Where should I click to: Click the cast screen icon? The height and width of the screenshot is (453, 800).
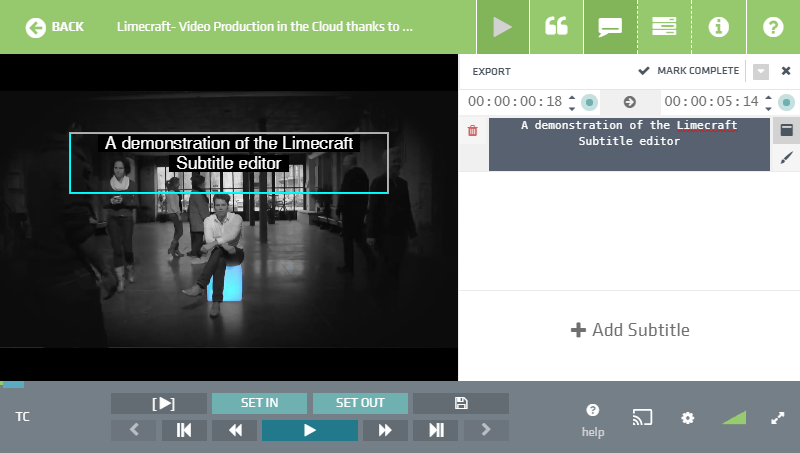click(x=642, y=417)
